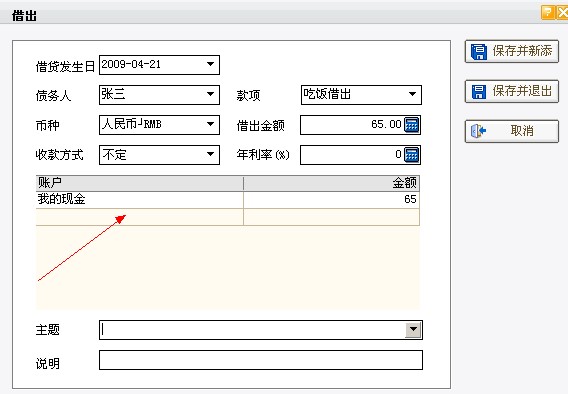Click the 借贷发生日 label
The height and width of the screenshot is (394, 568).
pyautogui.click(x=65, y=66)
